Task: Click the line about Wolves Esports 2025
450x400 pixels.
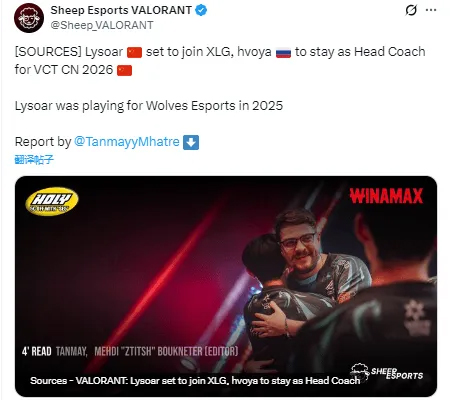Action: 149,106
